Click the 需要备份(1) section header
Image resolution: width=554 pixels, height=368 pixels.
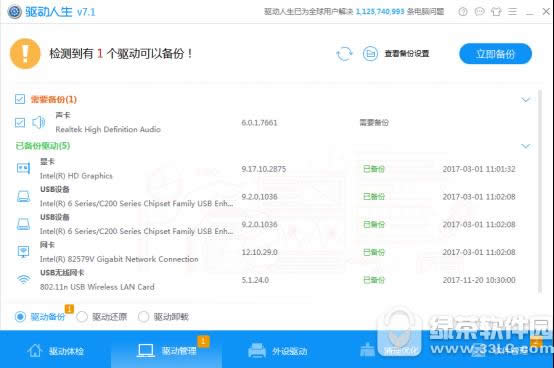click(x=54, y=99)
